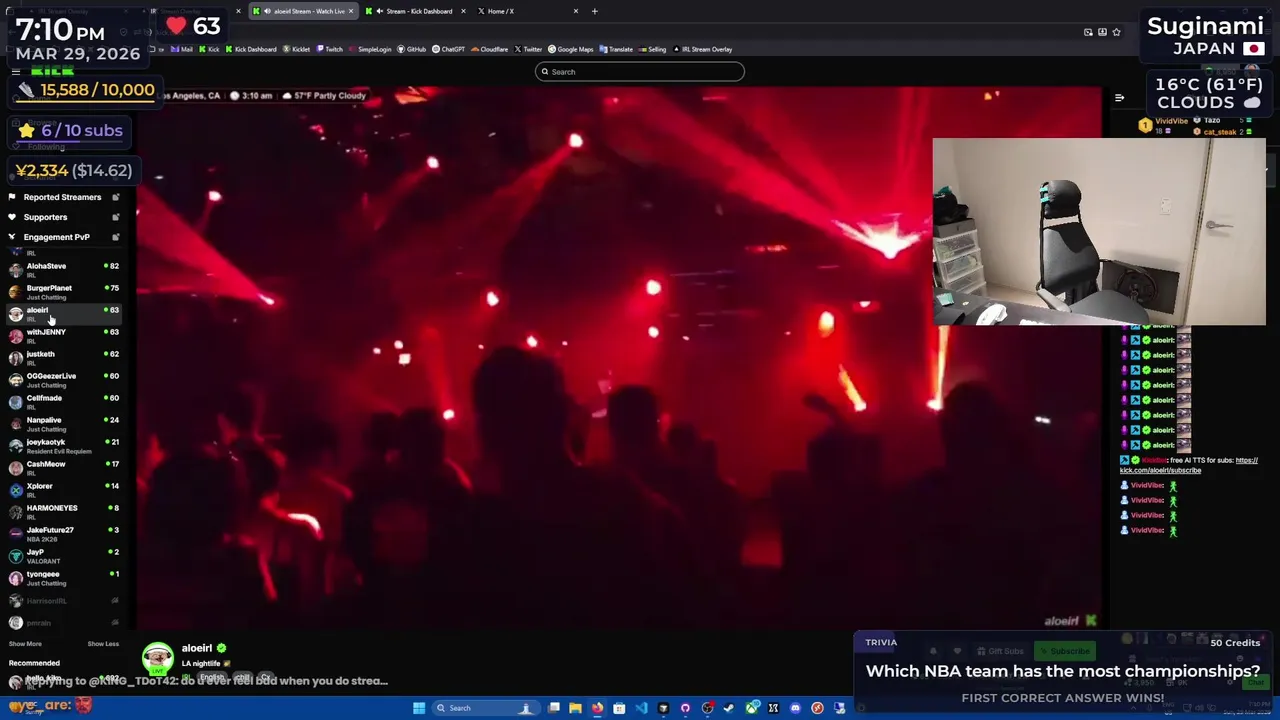Open Supporters external link icon

coord(115,217)
